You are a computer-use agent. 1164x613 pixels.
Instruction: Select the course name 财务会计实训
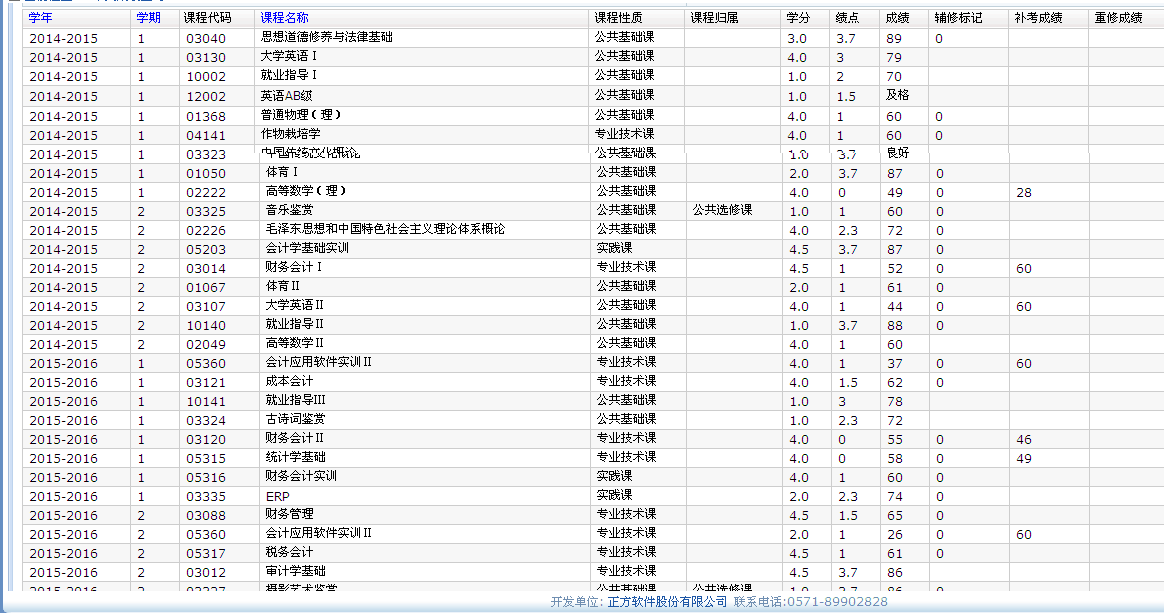coord(301,476)
